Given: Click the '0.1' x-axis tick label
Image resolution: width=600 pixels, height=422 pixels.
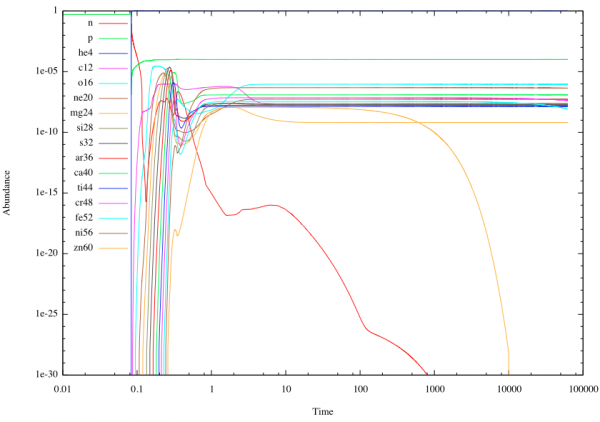Looking at the screenshot, I should 137,389.
